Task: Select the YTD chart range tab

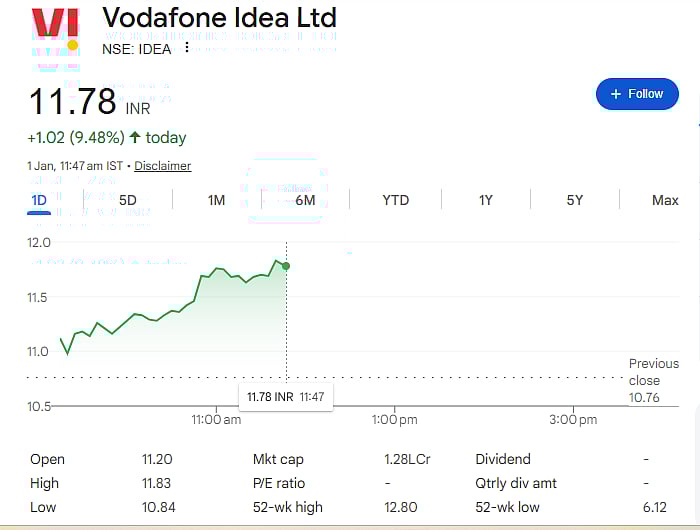Action: (395, 200)
